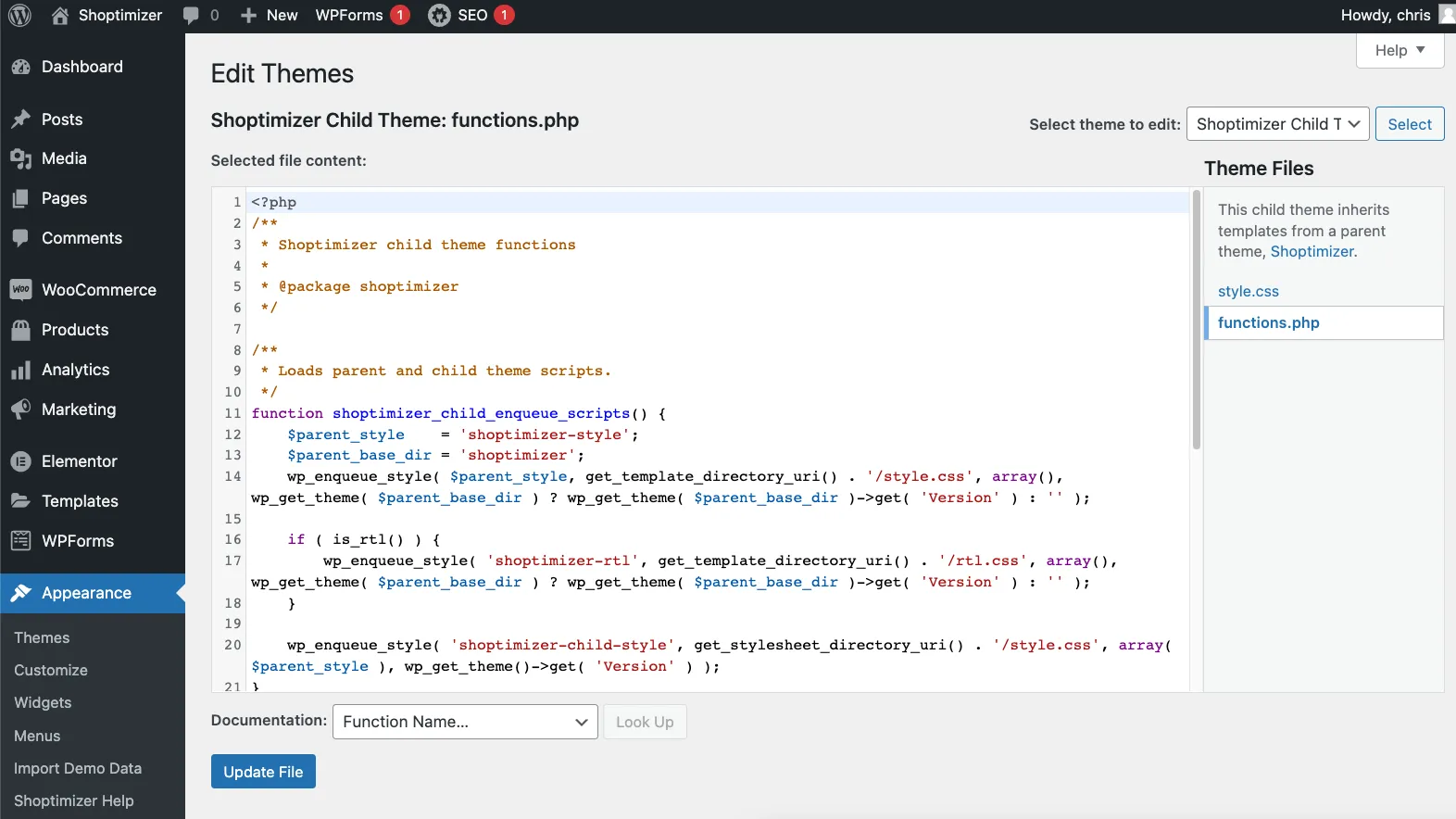Click the Dashboard gauge icon
This screenshot has height=819, width=1456.
pos(20,67)
